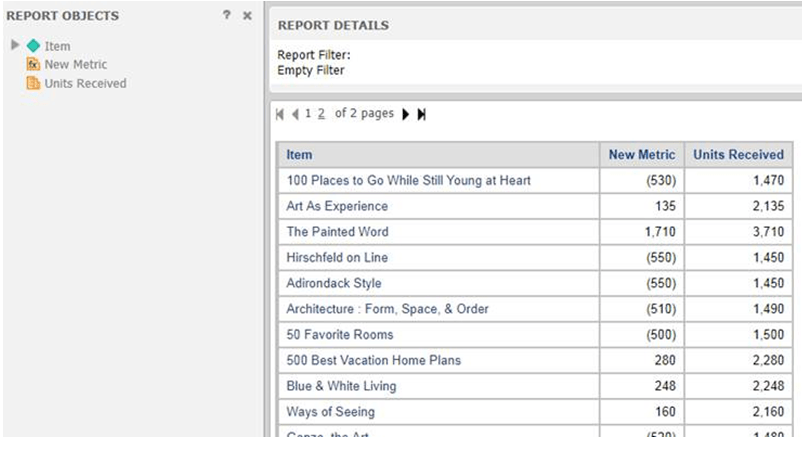
Task: Select New Metric in Report Objects list
Action: [x=76, y=64]
